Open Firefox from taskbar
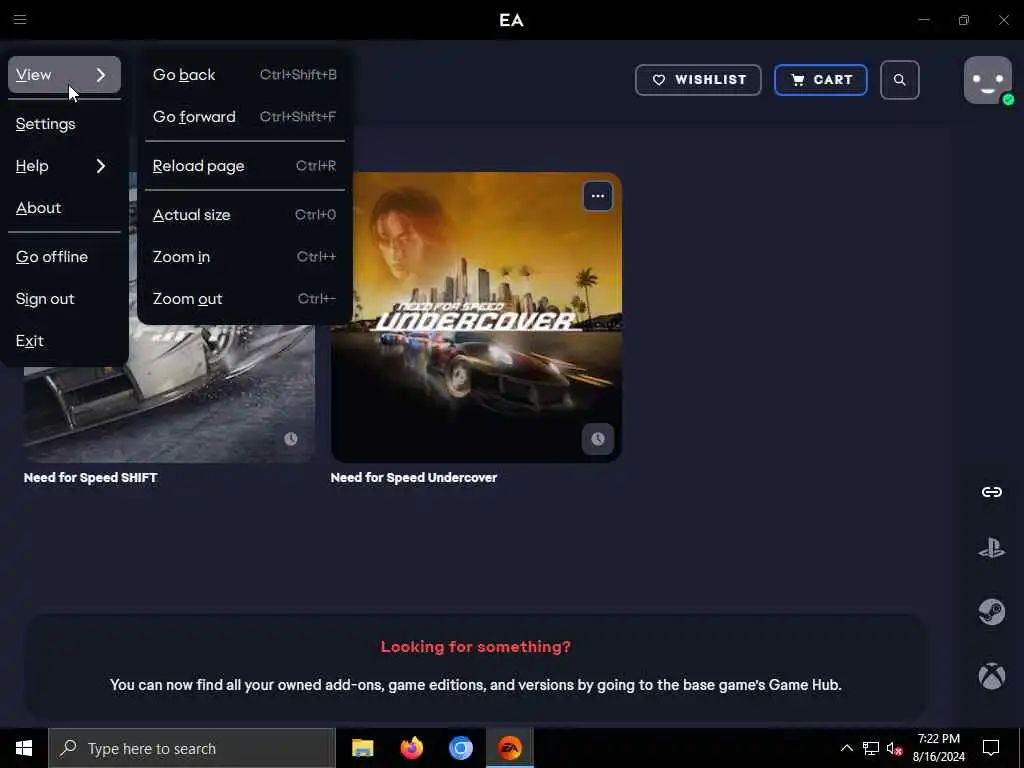The image size is (1024, 768). [411, 748]
